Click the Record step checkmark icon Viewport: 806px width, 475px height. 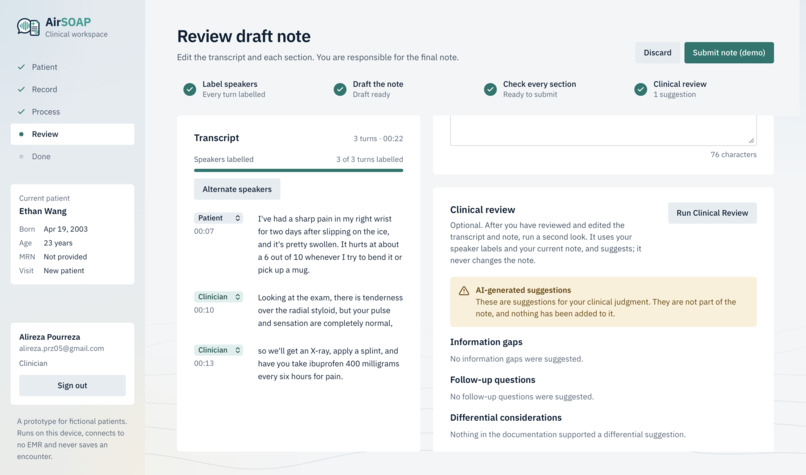21,89
